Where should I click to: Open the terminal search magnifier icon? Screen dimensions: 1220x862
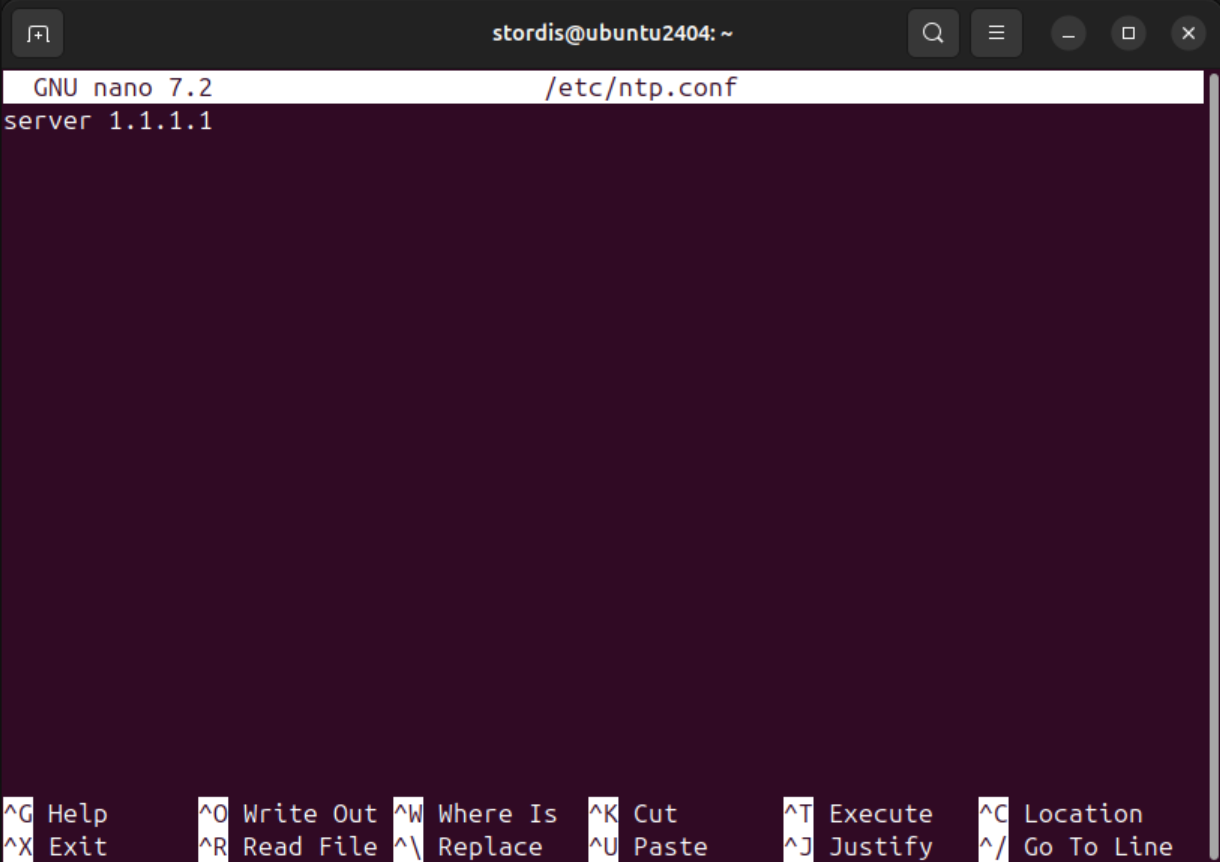tap(933, 34)
